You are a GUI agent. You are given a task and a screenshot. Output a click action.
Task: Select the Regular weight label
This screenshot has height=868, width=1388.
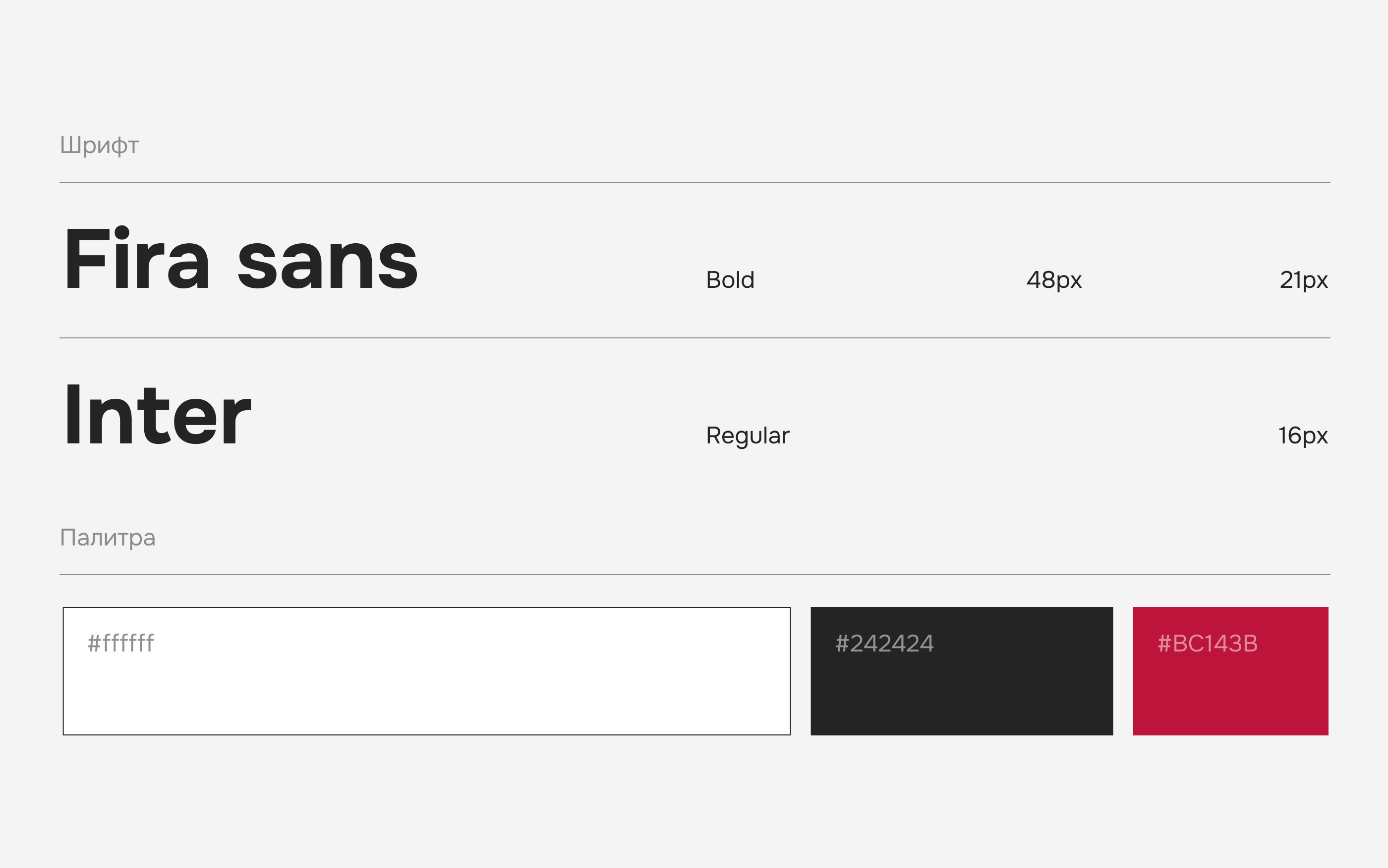[x=747, y=435]
